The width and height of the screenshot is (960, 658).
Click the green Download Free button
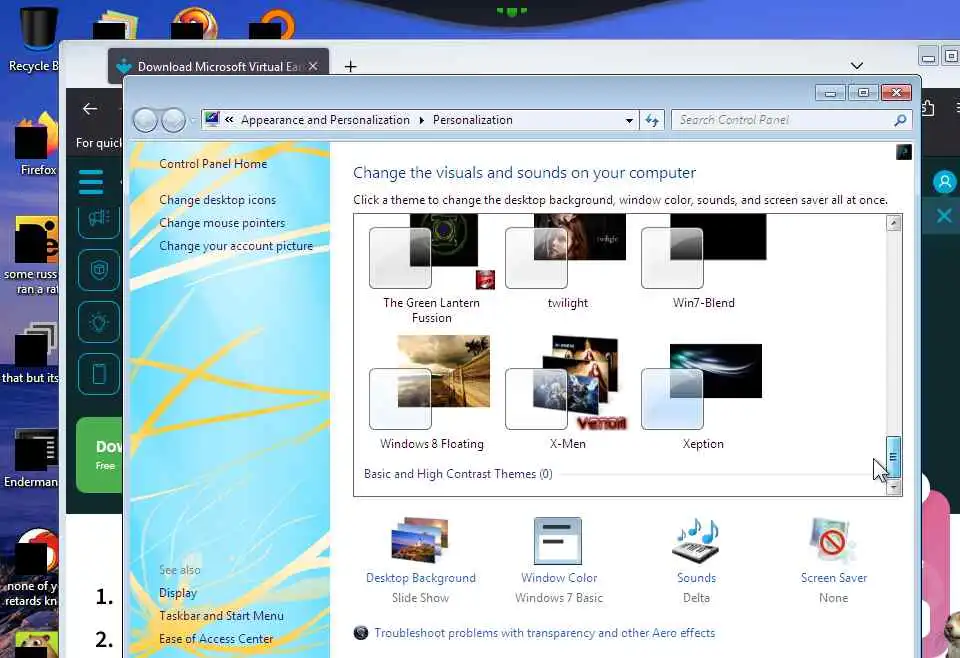click(99, 455)
